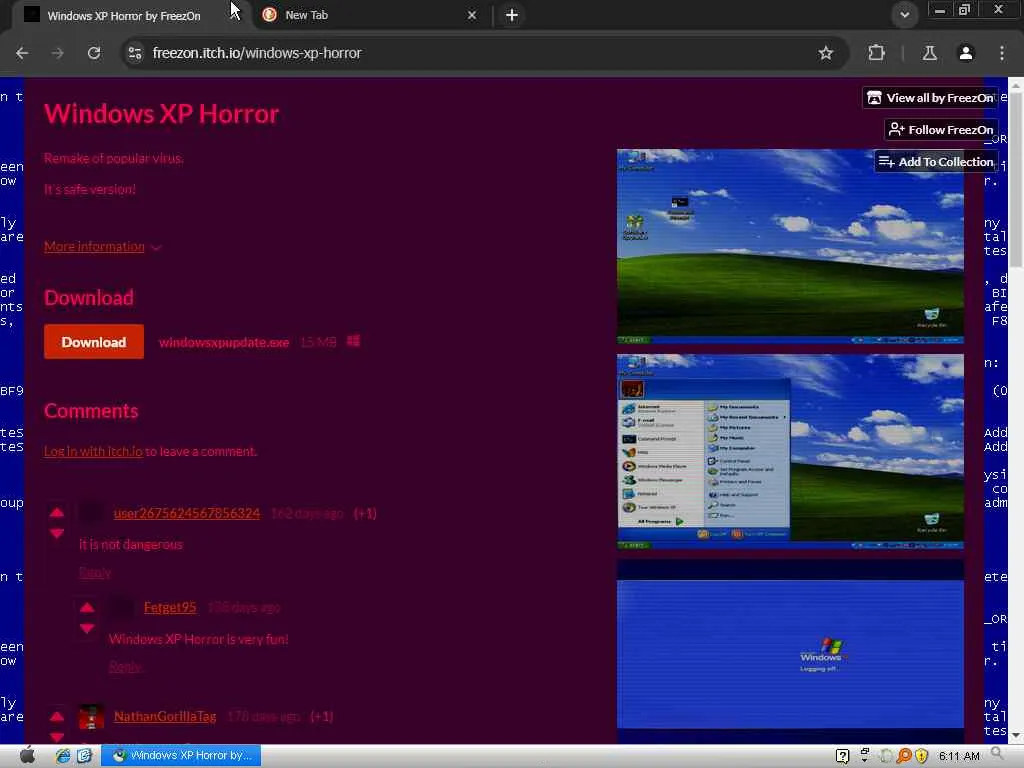Open site information icon in address bar
The image size is (1024, 768).
pos(135,54)
